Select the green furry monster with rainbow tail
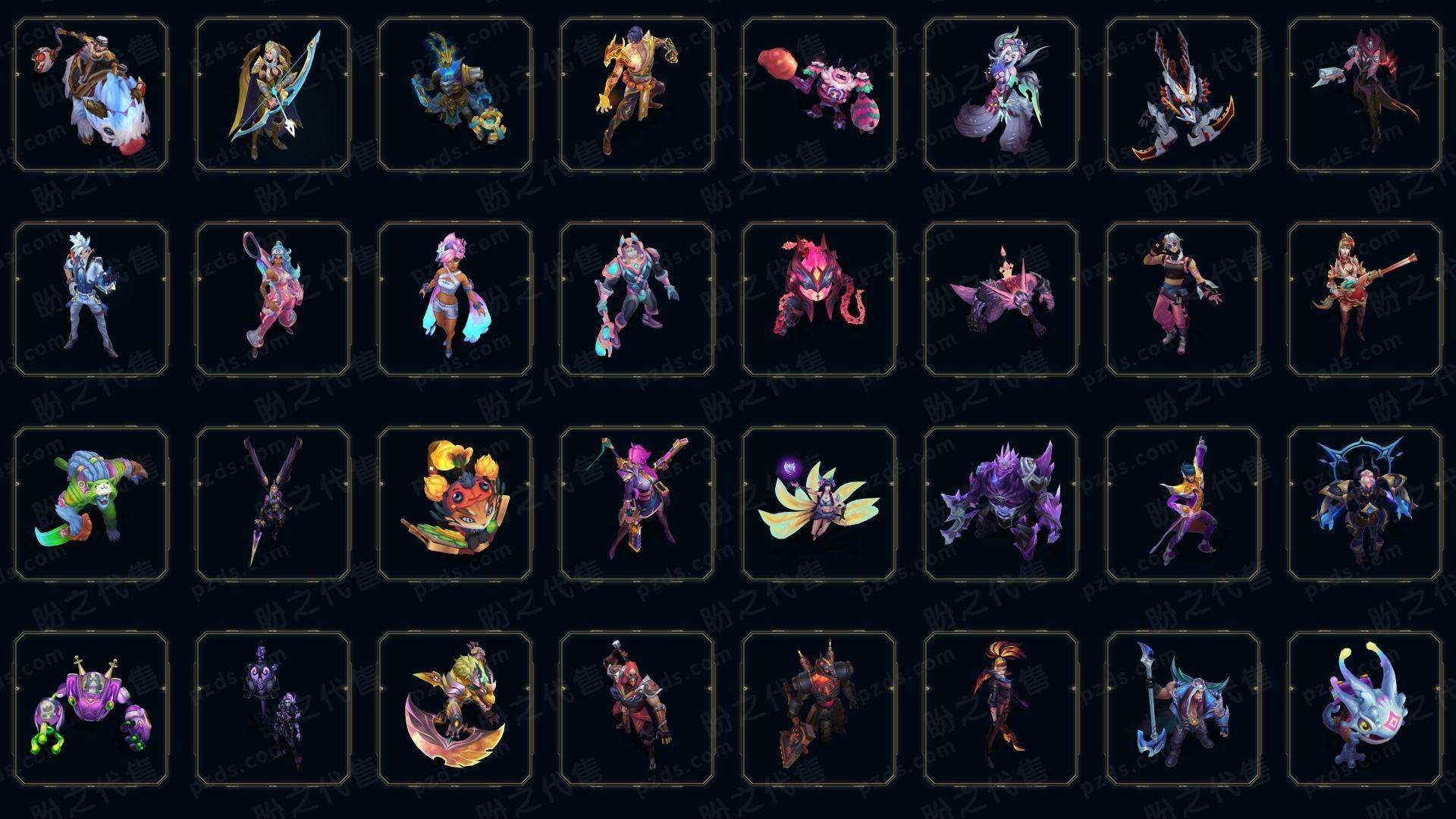Viewport: 1456px width, 819px height. pos(91,504)
